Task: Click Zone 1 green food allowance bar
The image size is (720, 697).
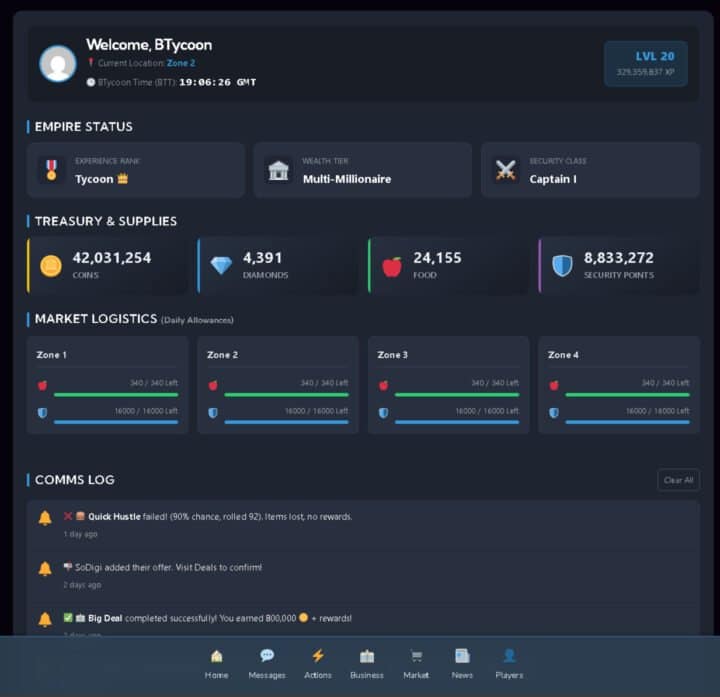Action: (115, 395)
